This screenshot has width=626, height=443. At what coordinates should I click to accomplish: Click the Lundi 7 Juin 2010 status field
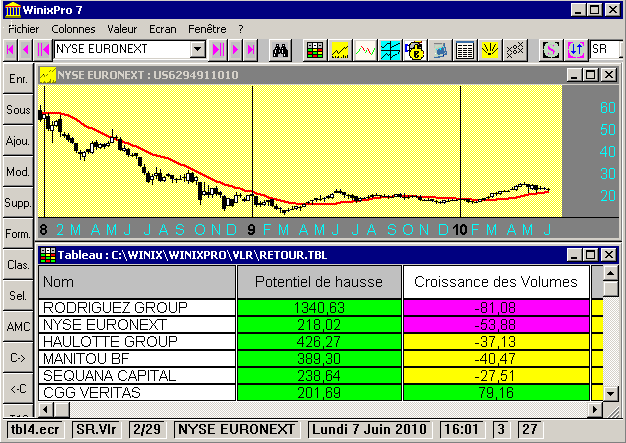[x=369, y=429]
